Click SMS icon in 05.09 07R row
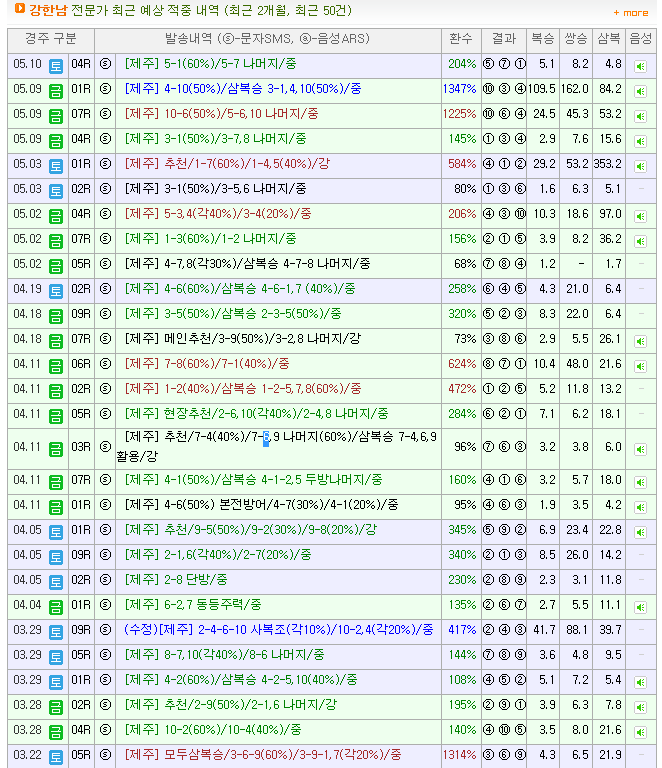This screenshot has height=768, width=662. pyautogui.click(x=105, y=114)
